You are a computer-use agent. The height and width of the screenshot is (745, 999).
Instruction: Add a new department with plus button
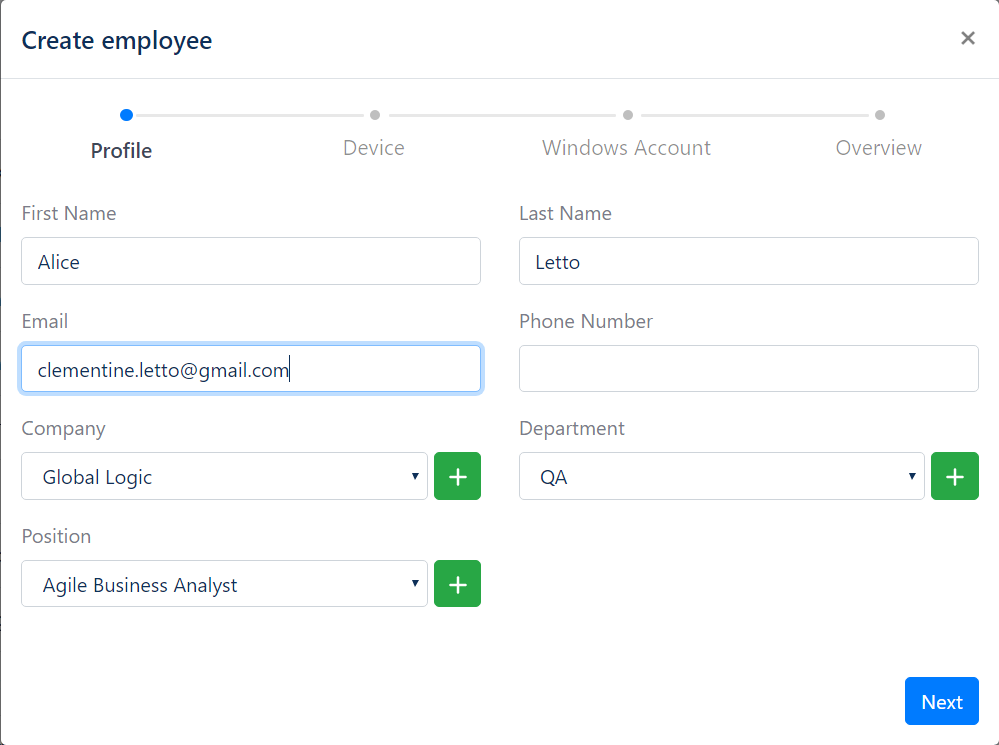(x=954, y=476)
